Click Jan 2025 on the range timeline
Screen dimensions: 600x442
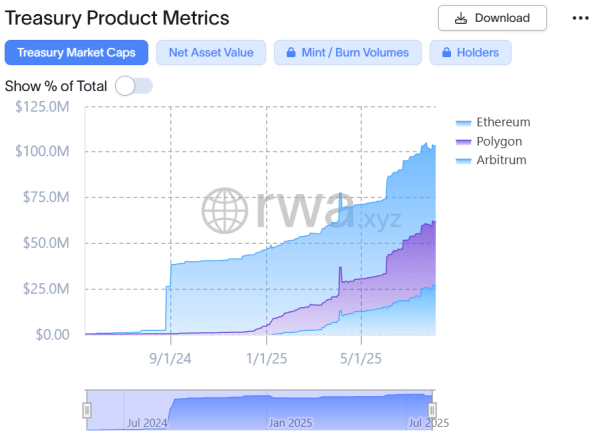pyautogui.click(x=291, y=423)
